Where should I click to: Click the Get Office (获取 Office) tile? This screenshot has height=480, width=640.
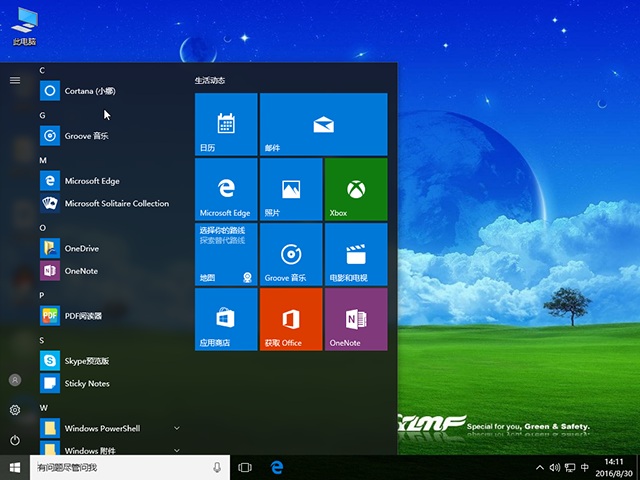point(290,319)
